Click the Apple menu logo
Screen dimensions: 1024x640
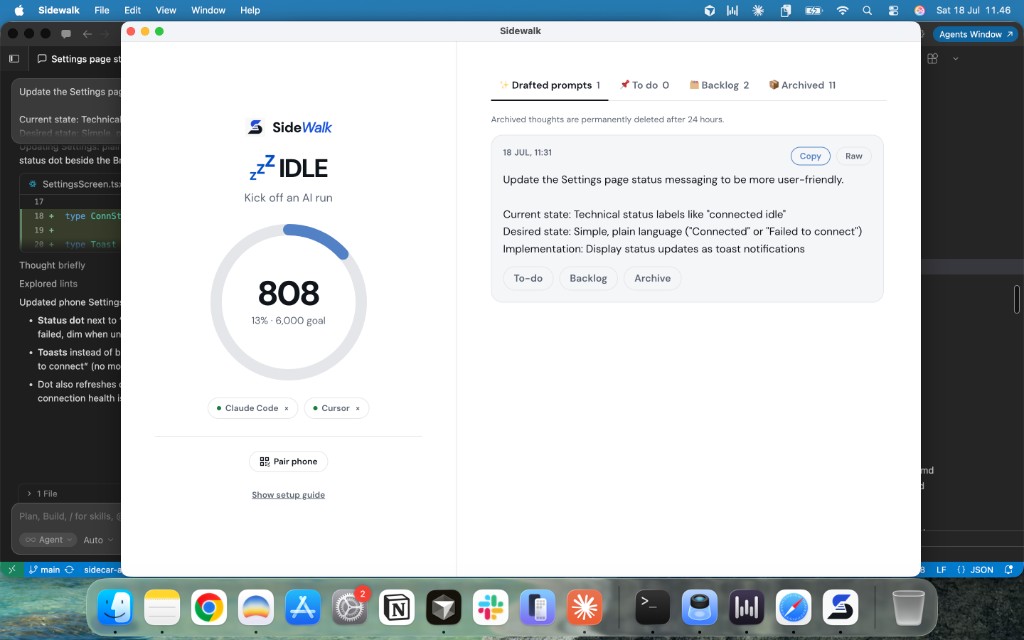click(x=19, y=10)
